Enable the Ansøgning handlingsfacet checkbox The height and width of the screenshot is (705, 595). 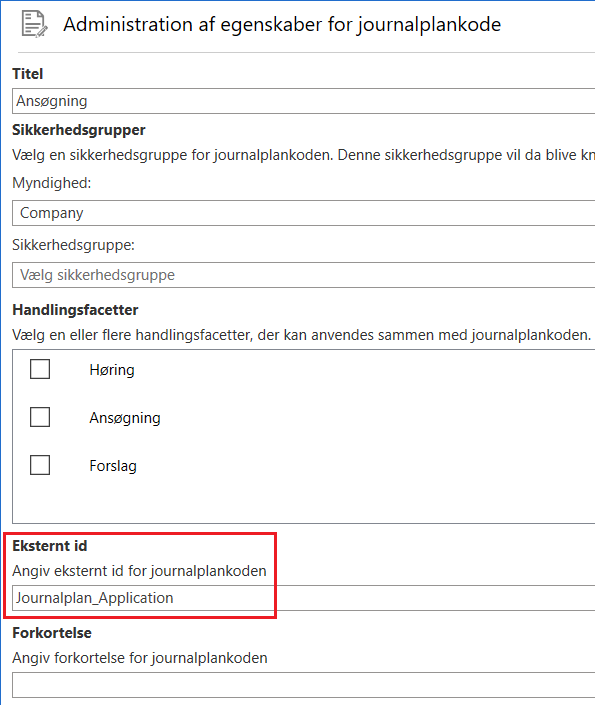(40, 417)
